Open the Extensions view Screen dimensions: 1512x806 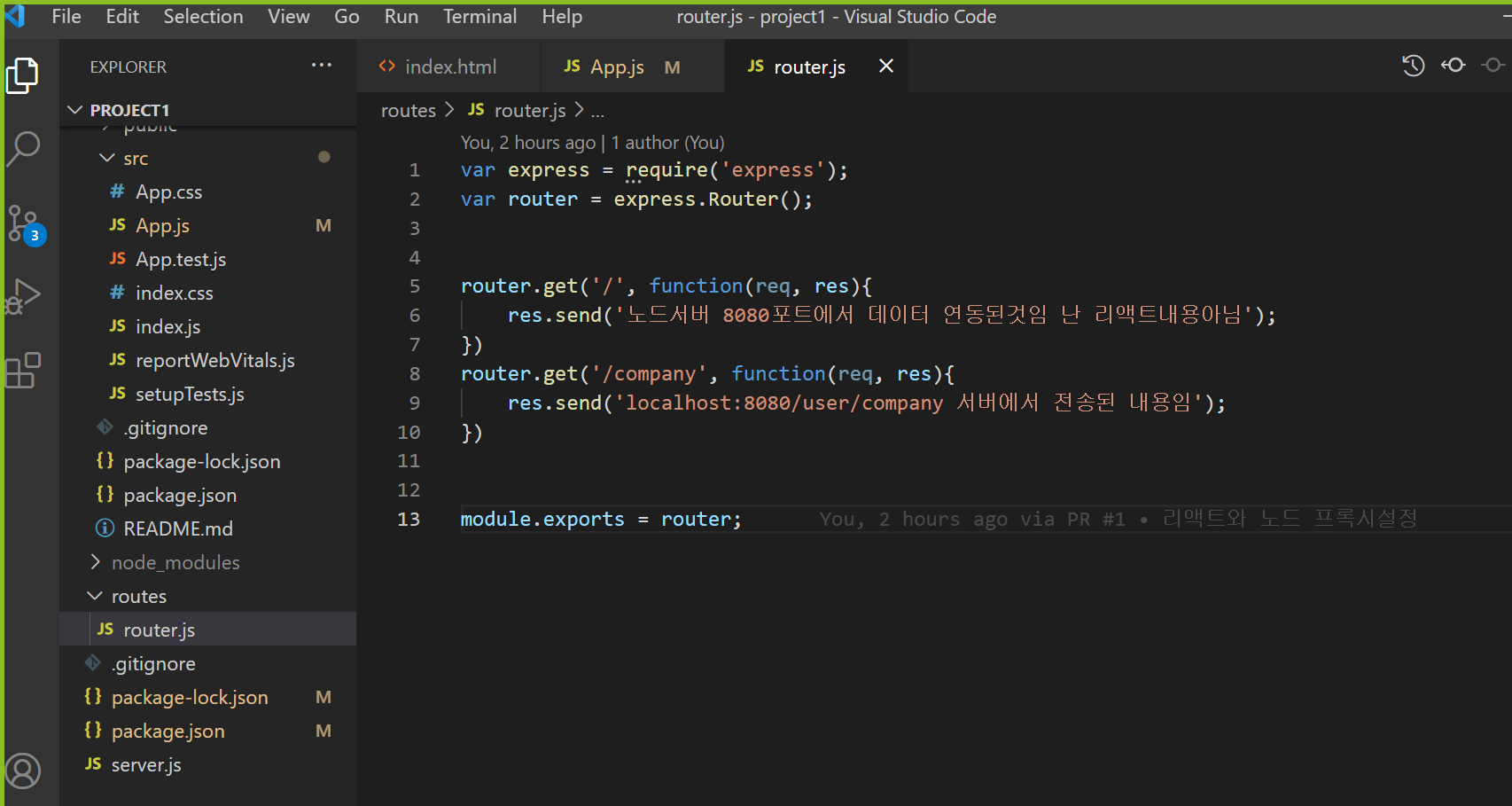click(24, 371)
